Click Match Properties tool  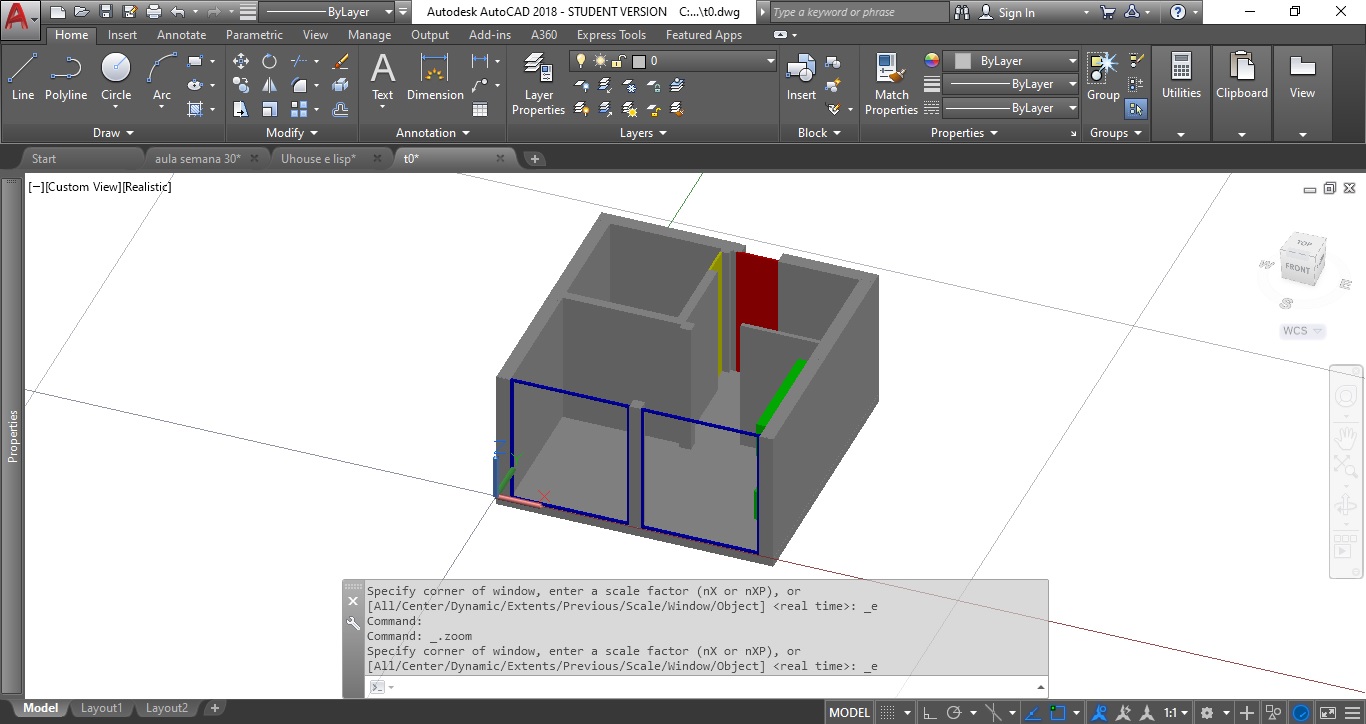891,84
